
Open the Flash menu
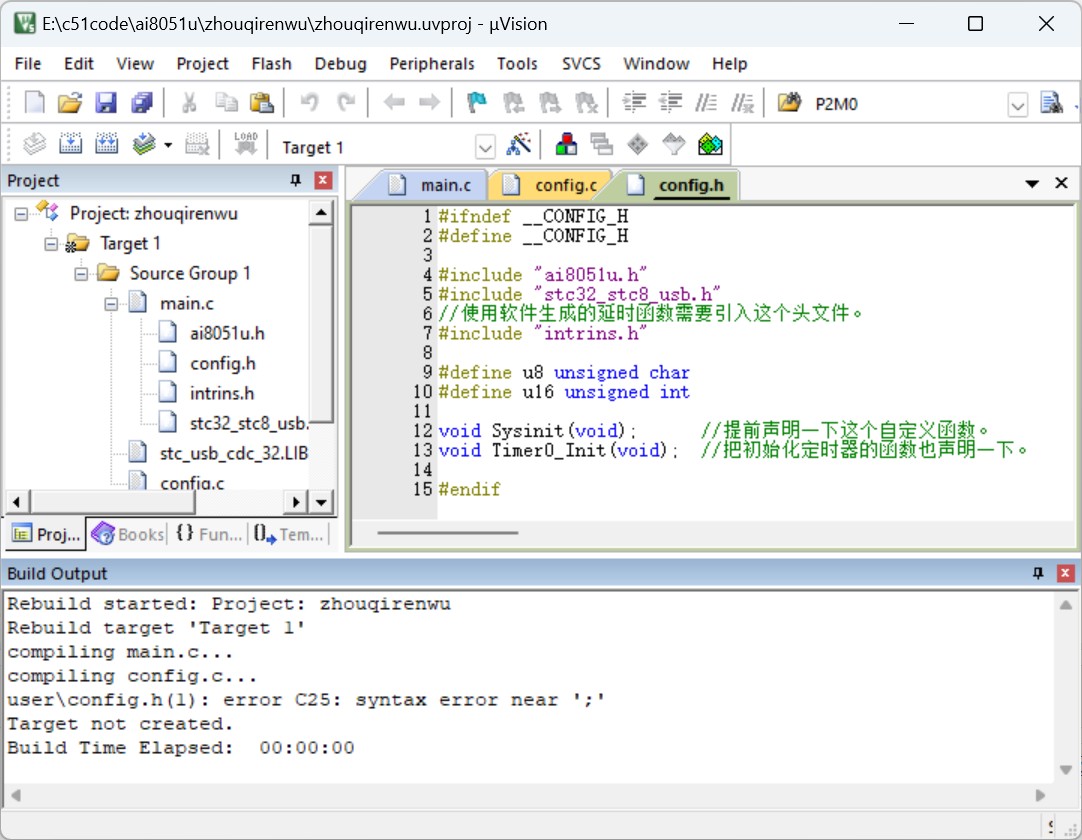pos(271,64)
